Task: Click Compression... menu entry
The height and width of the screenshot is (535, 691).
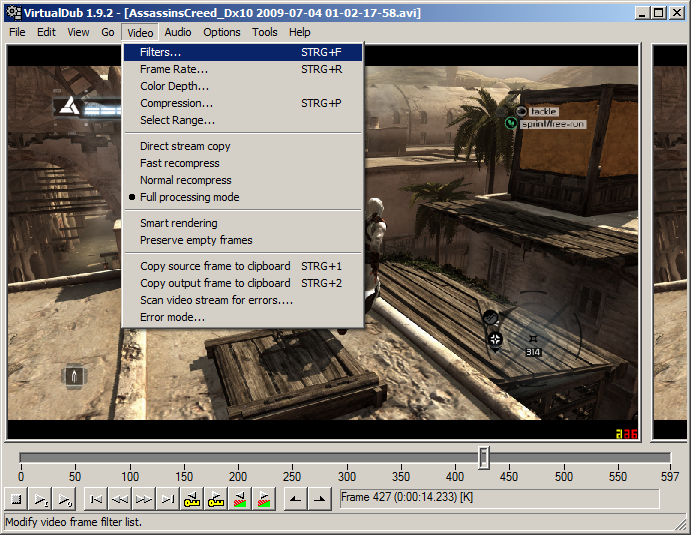Action: click(x=177, y=103)
